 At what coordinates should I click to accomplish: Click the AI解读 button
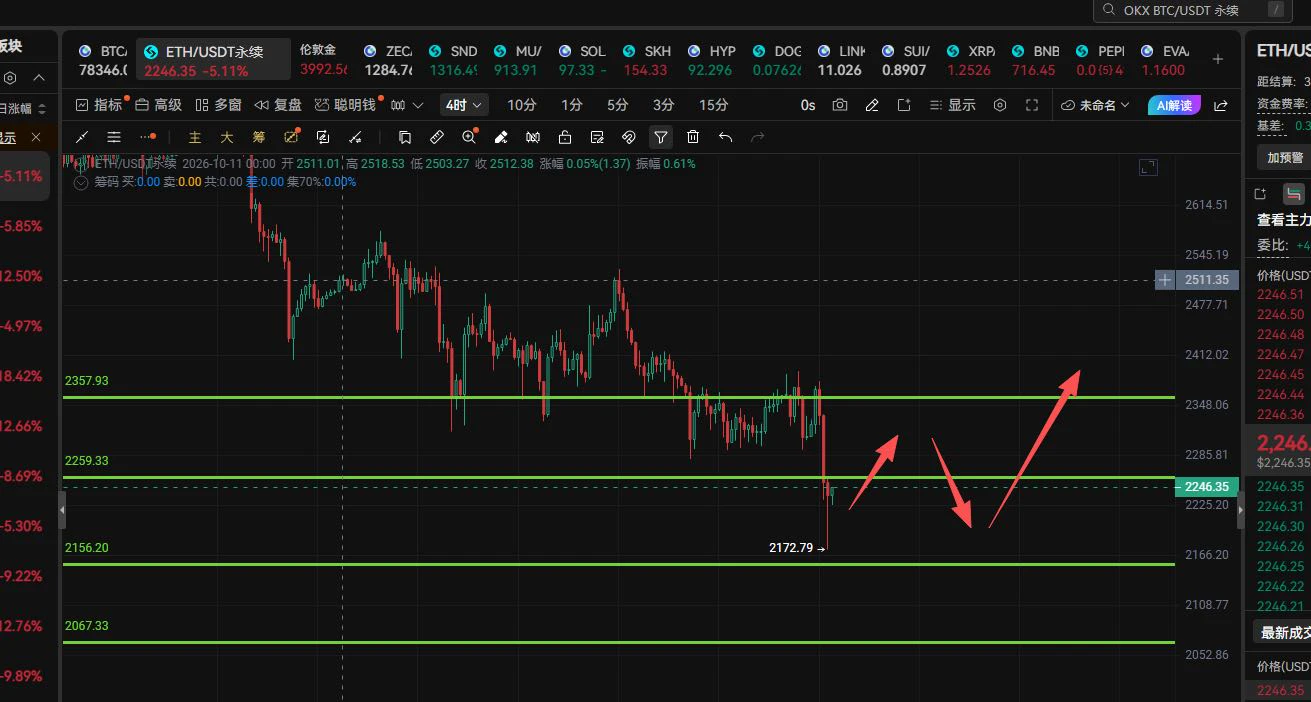pyautogui.click(x=1174, y=105)
